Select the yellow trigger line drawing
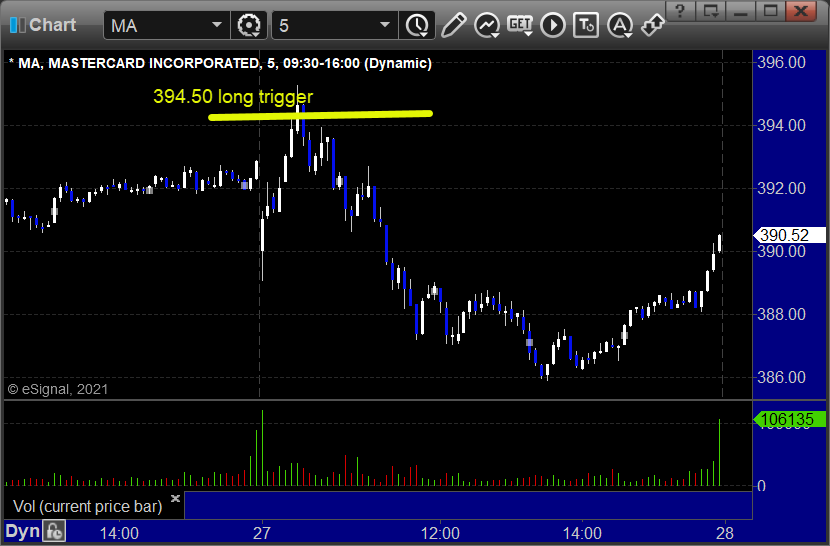Viewport: 830px width, 546px height. click(x=321, y=115)
